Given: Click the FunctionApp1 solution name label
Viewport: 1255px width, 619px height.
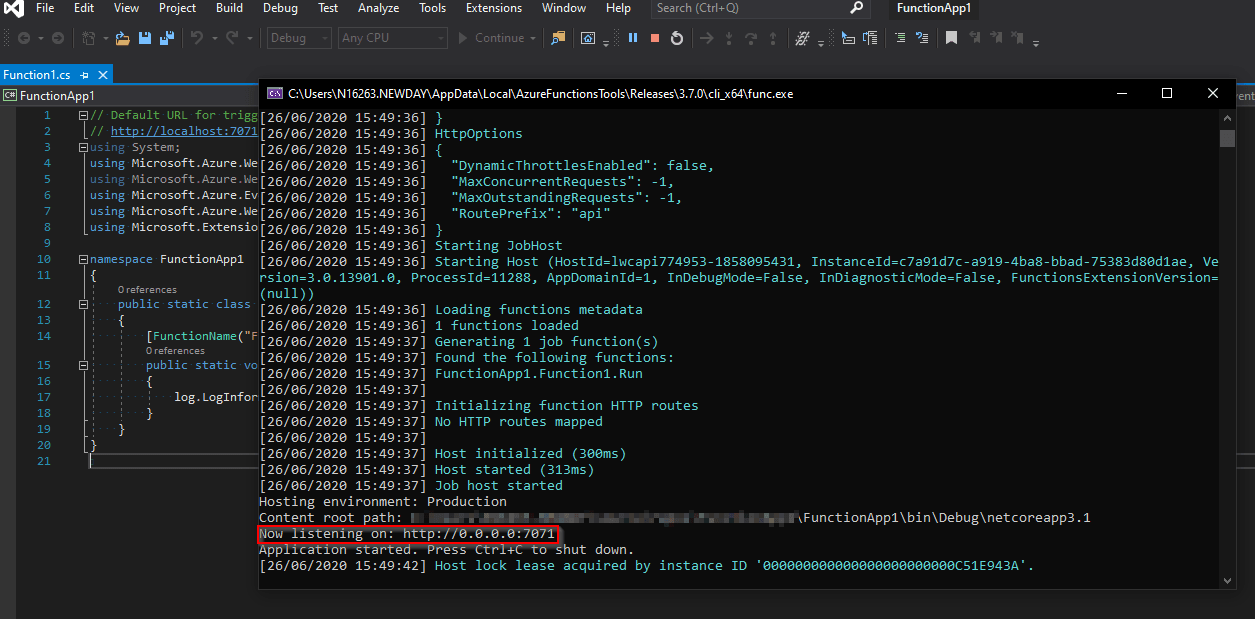Looking at the screenshot, I should [x=935, y=8].
